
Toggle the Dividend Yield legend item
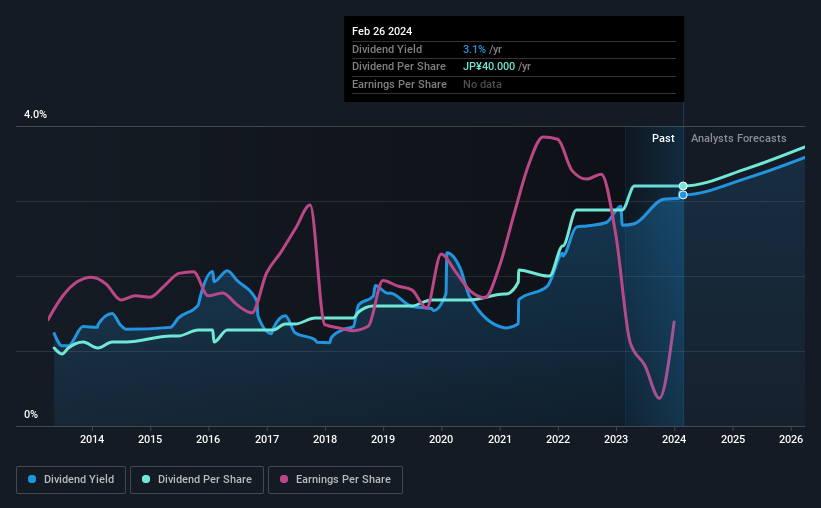click(71, 480)
